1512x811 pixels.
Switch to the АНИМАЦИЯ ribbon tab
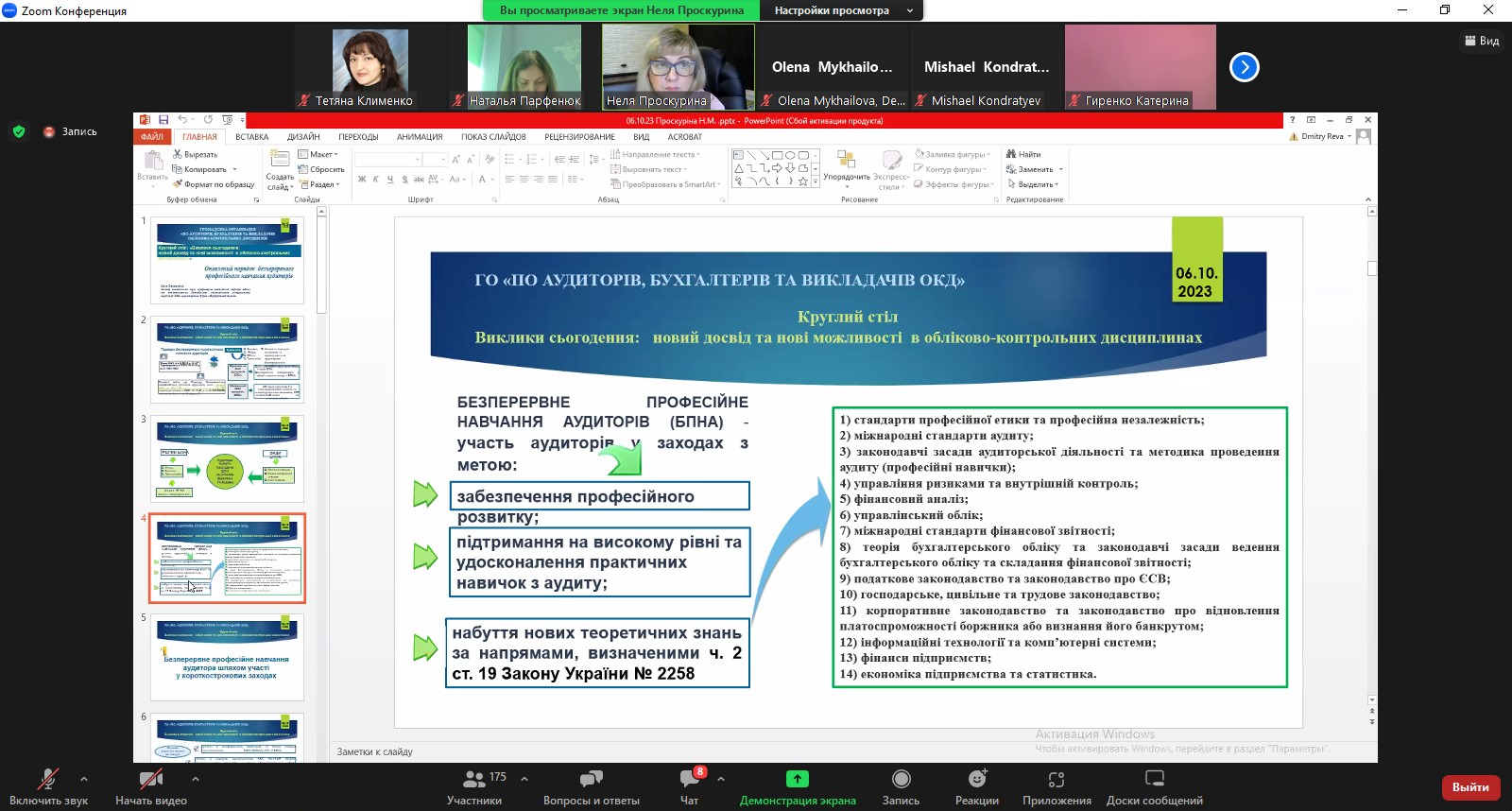420,137
